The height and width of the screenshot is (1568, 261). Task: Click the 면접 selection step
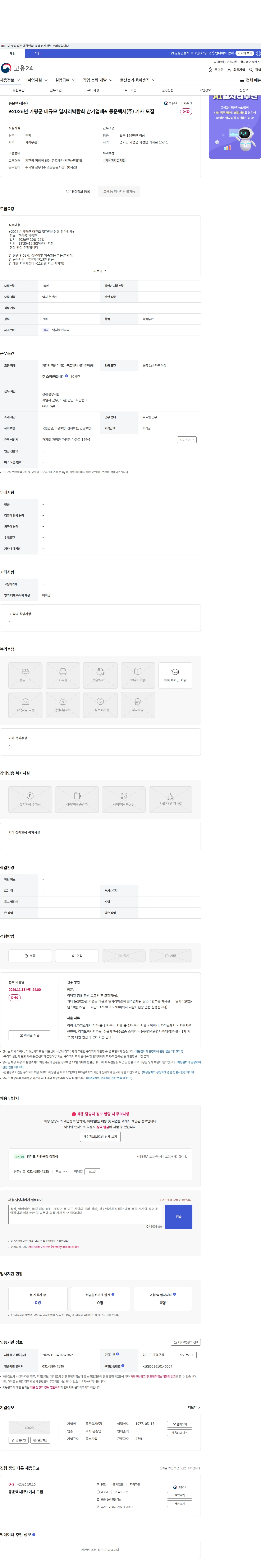point(77,956)
